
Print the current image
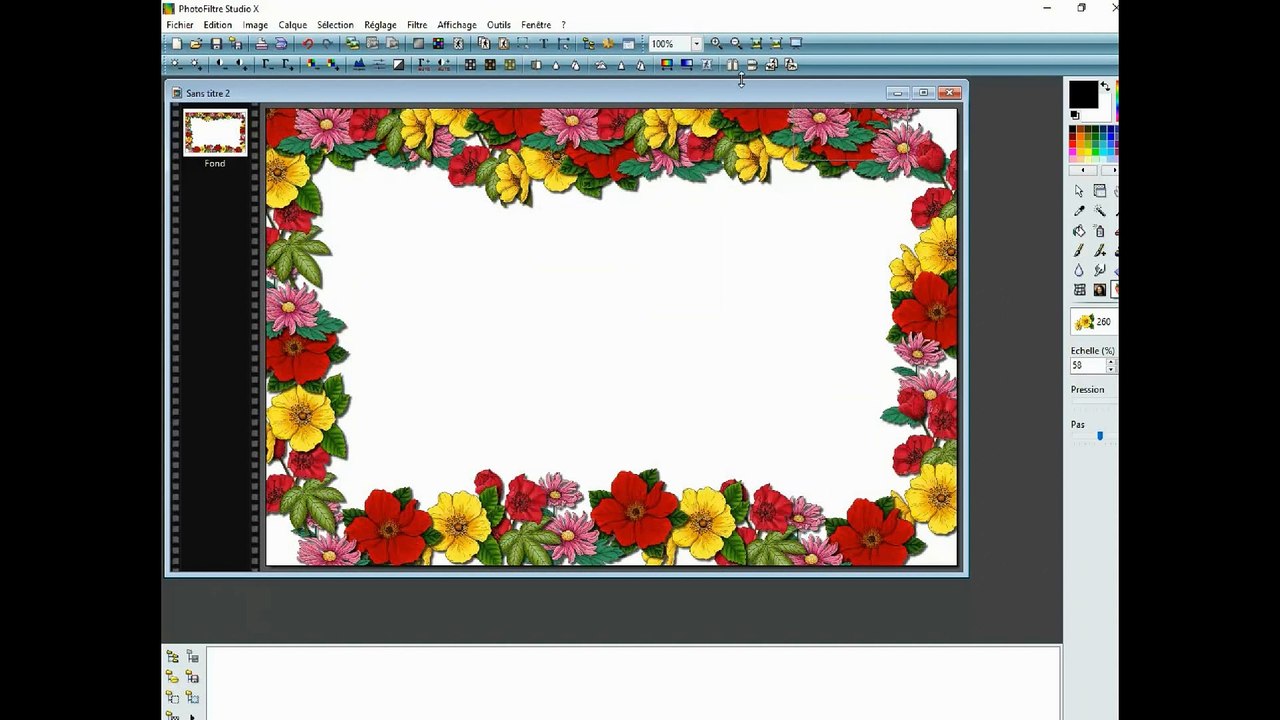(x=262, y=43)
